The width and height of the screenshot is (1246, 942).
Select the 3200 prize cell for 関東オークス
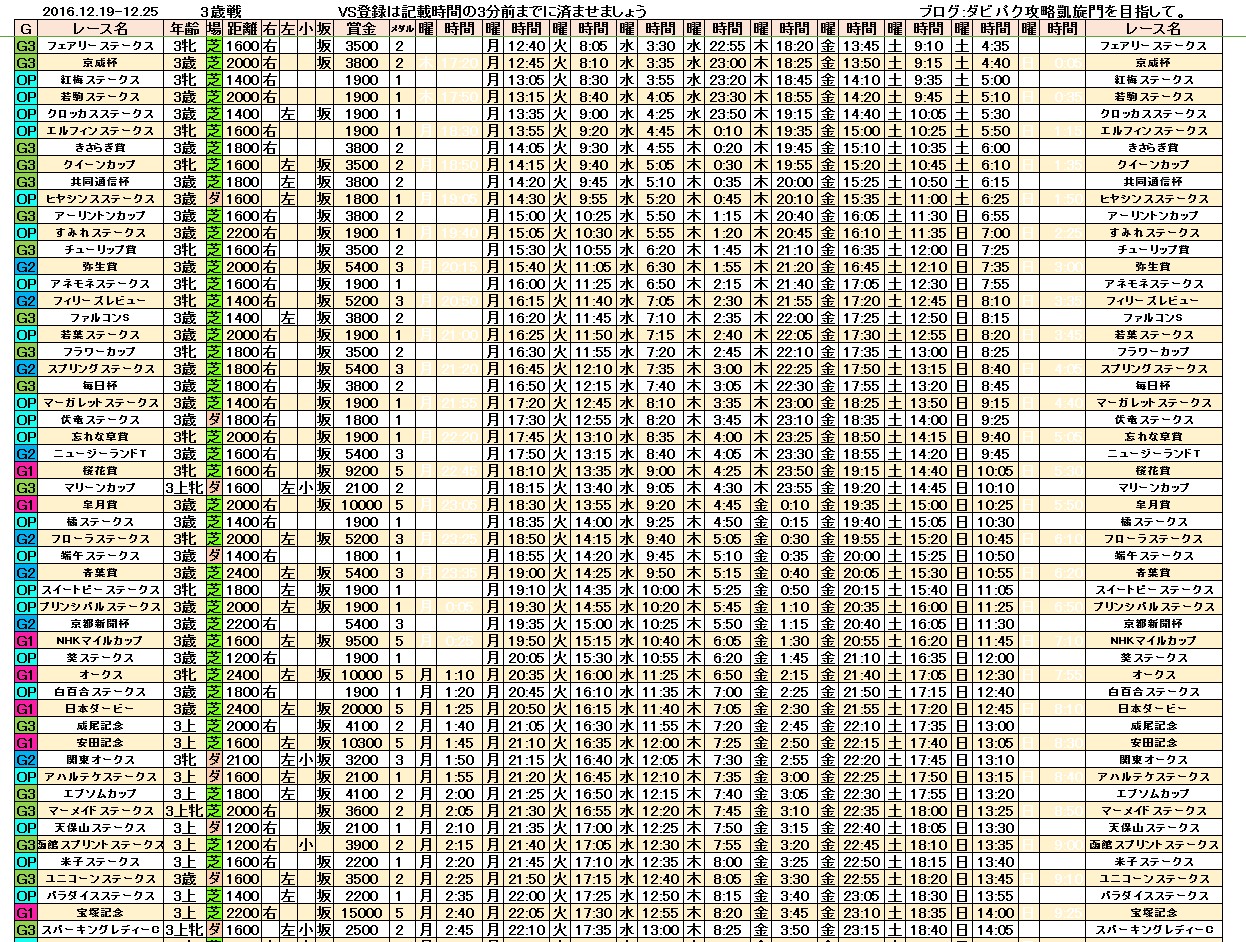point(361,760)
